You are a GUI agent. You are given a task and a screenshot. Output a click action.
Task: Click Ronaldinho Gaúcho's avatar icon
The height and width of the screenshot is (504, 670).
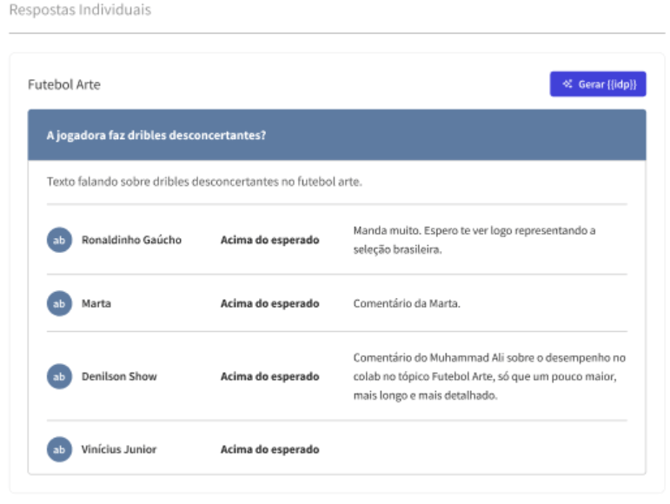pos(59,240)
